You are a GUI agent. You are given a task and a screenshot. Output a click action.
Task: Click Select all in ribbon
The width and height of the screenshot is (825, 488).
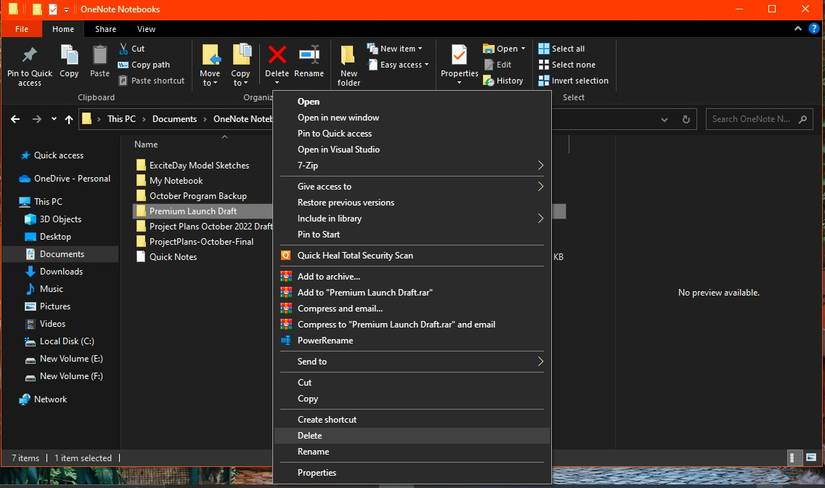[560, 49]
